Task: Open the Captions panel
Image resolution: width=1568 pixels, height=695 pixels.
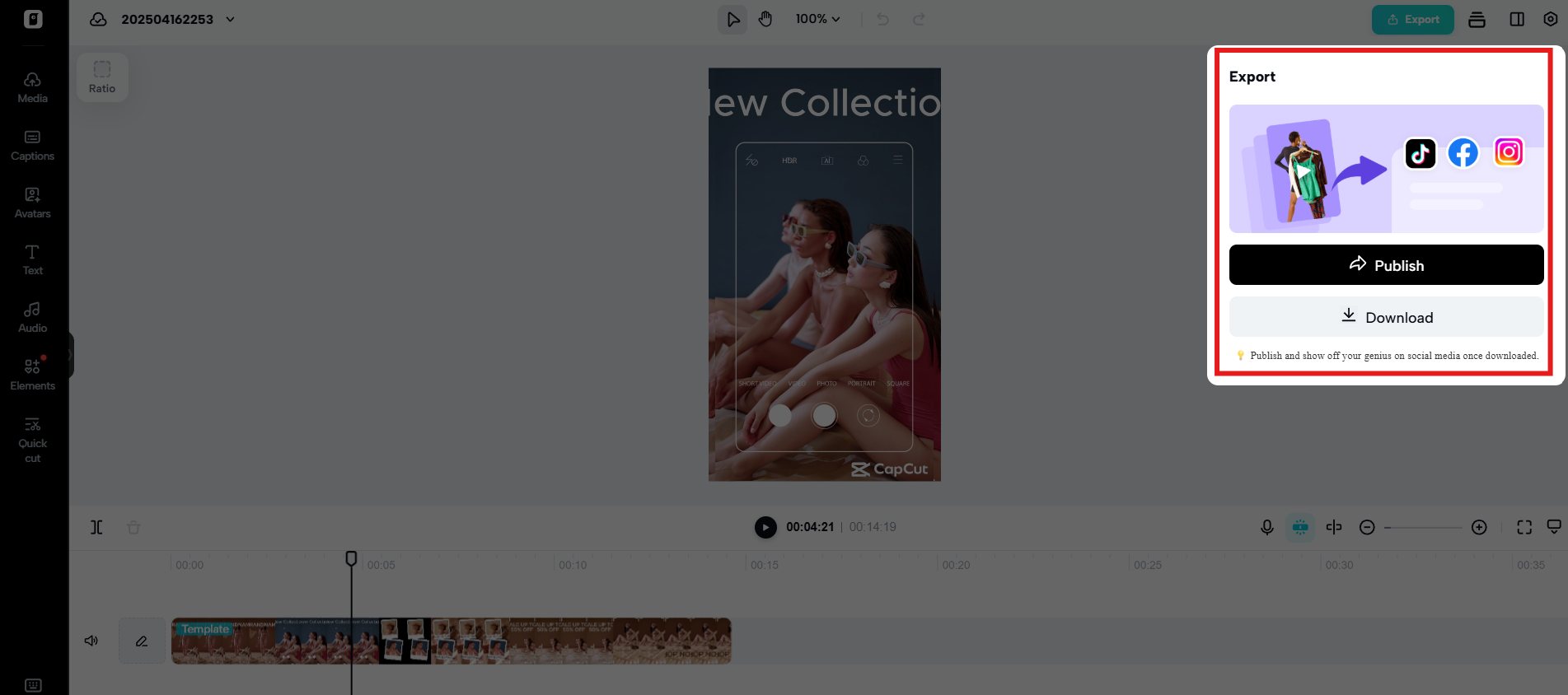Action: click(x=33, y=145)
